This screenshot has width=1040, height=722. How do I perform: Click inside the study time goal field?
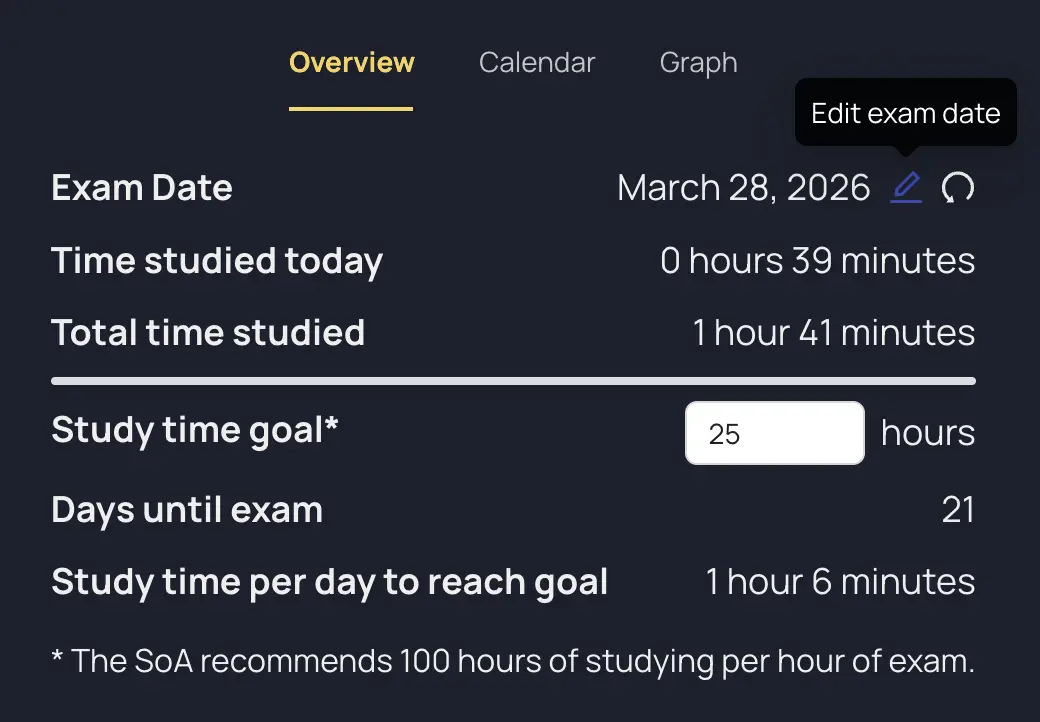click(x=775, y=432)
